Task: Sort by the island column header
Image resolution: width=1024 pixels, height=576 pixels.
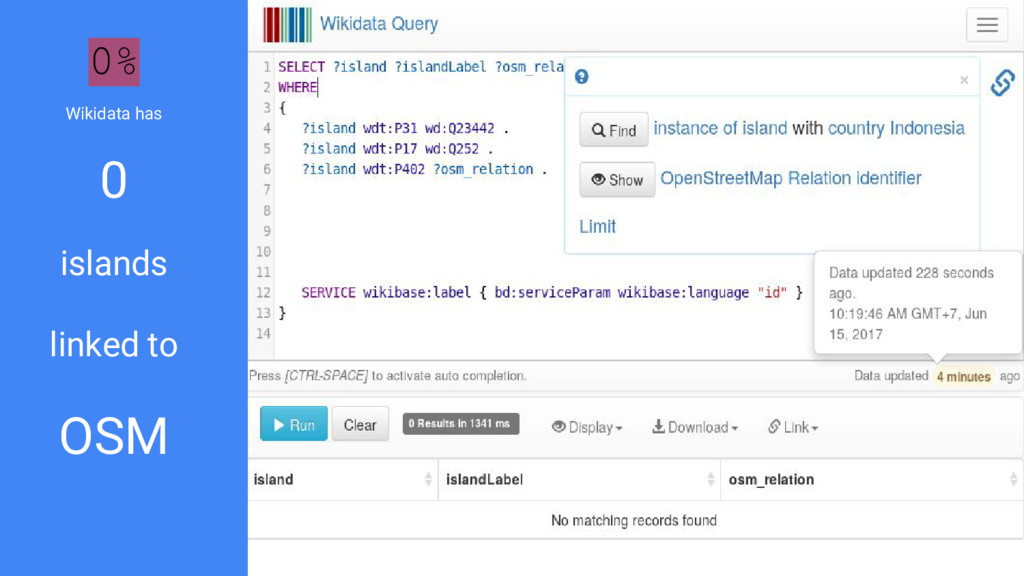Action: pos(343,479)
